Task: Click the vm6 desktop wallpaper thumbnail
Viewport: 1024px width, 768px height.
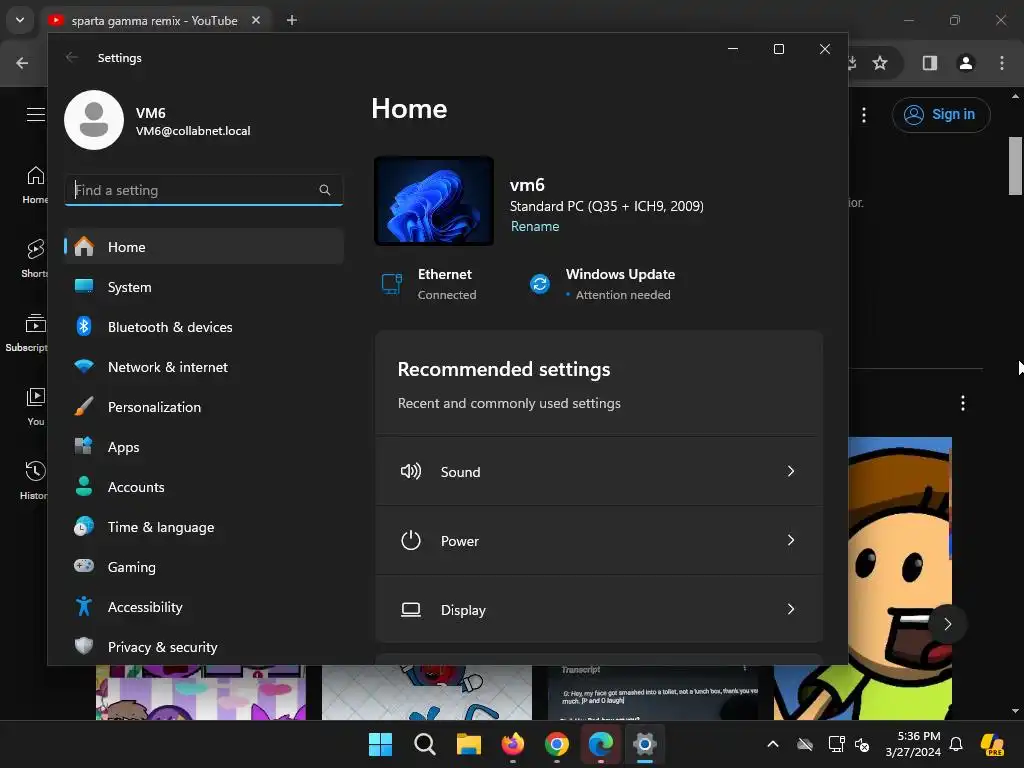Action: pos(434,201)
